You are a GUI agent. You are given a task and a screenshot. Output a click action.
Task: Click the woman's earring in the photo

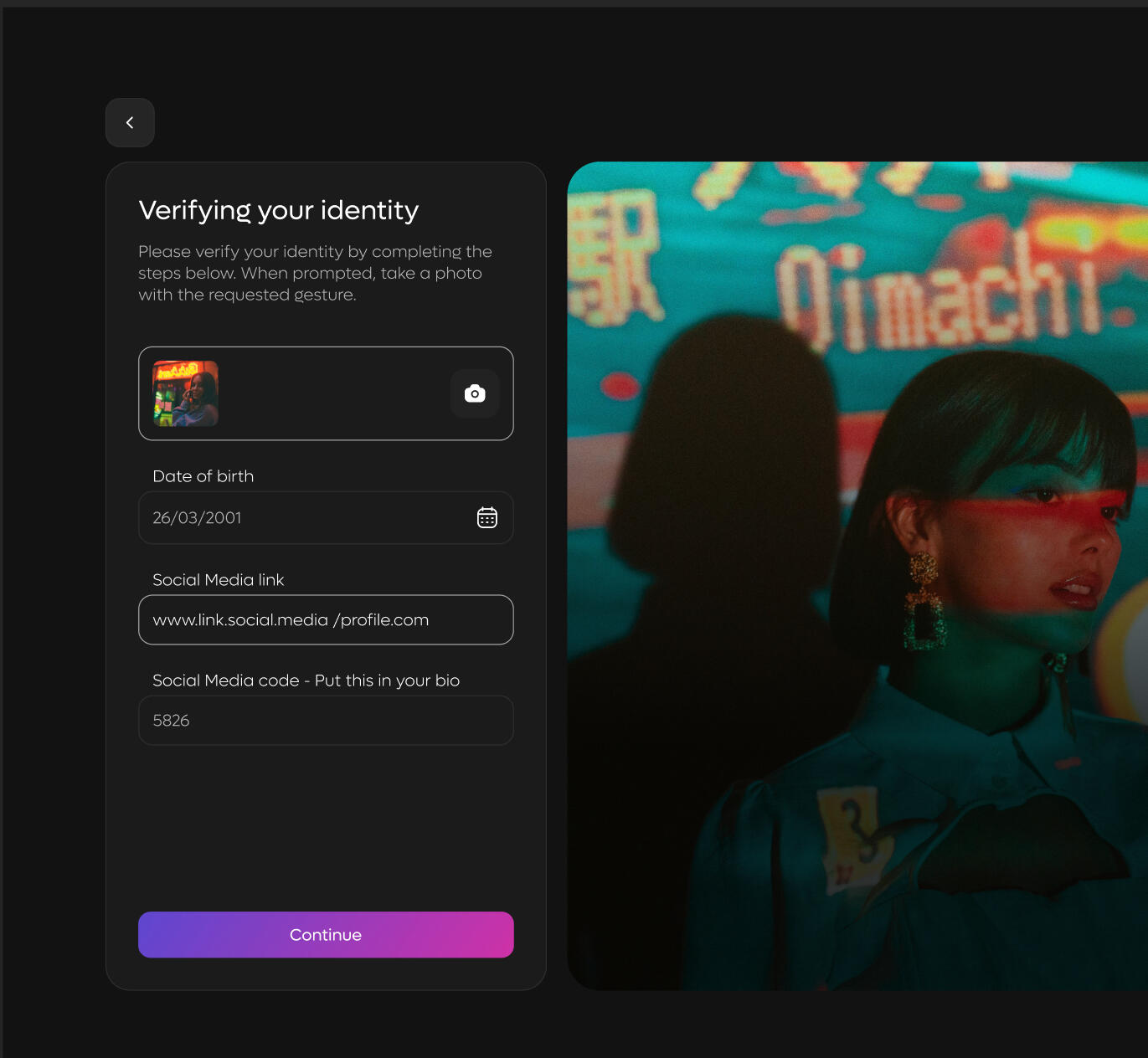[x=924, y=603]
